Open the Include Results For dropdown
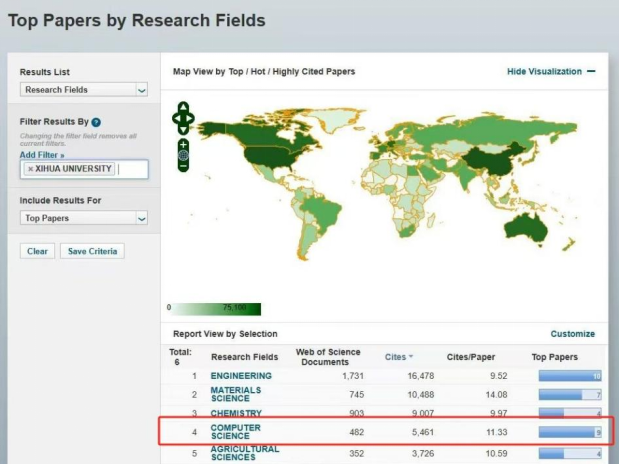 coord(84,218)
